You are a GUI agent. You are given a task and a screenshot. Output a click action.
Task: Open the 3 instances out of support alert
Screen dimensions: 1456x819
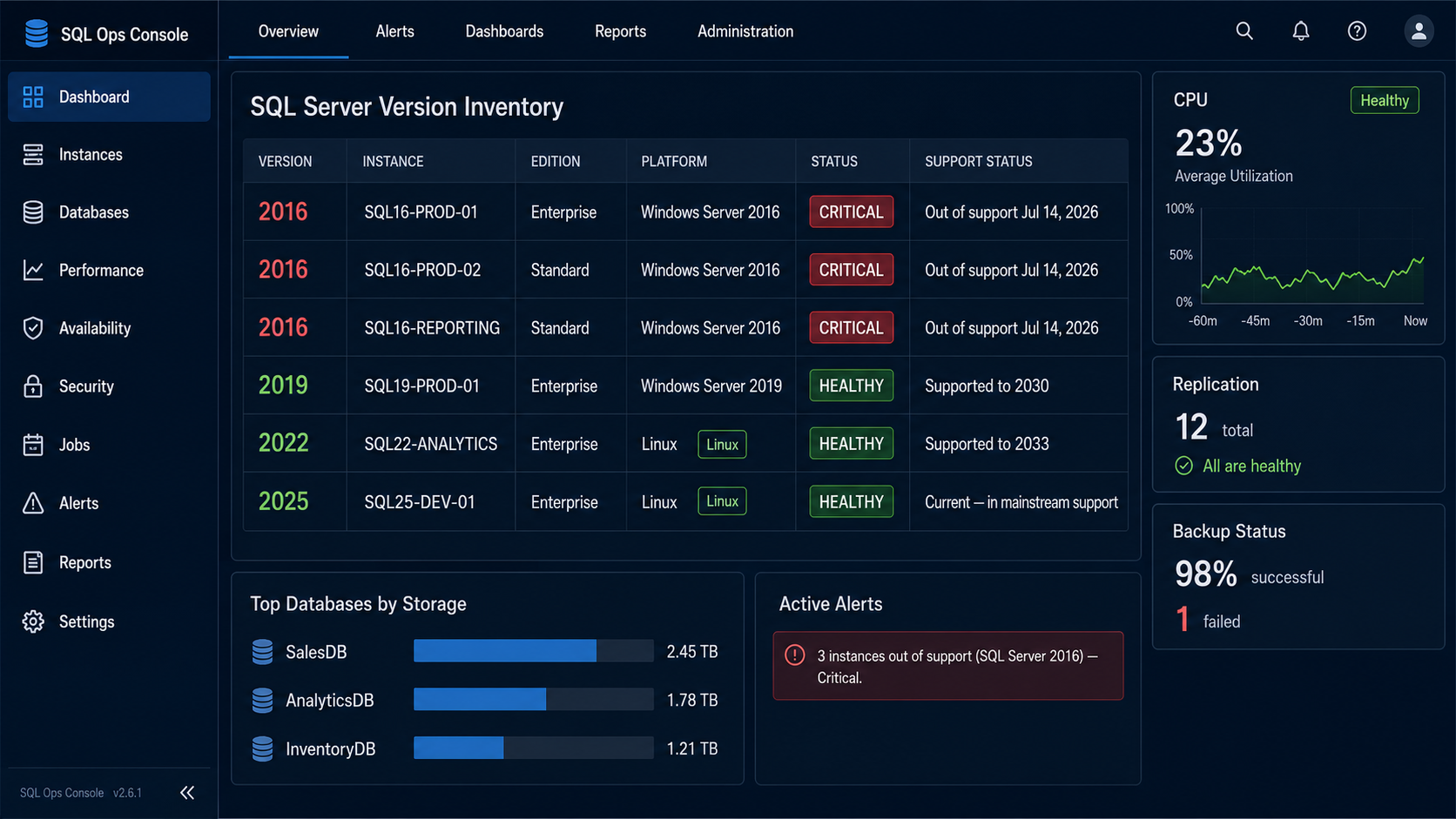pyautogui.click(x=948, y=666)
